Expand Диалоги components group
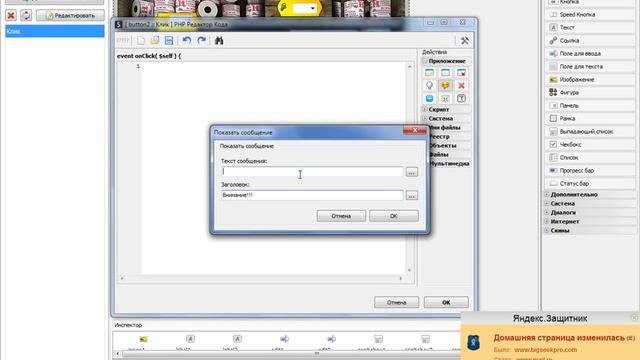Image resolution: width=640 pixels, height=360 pixels. coord(547,213)
